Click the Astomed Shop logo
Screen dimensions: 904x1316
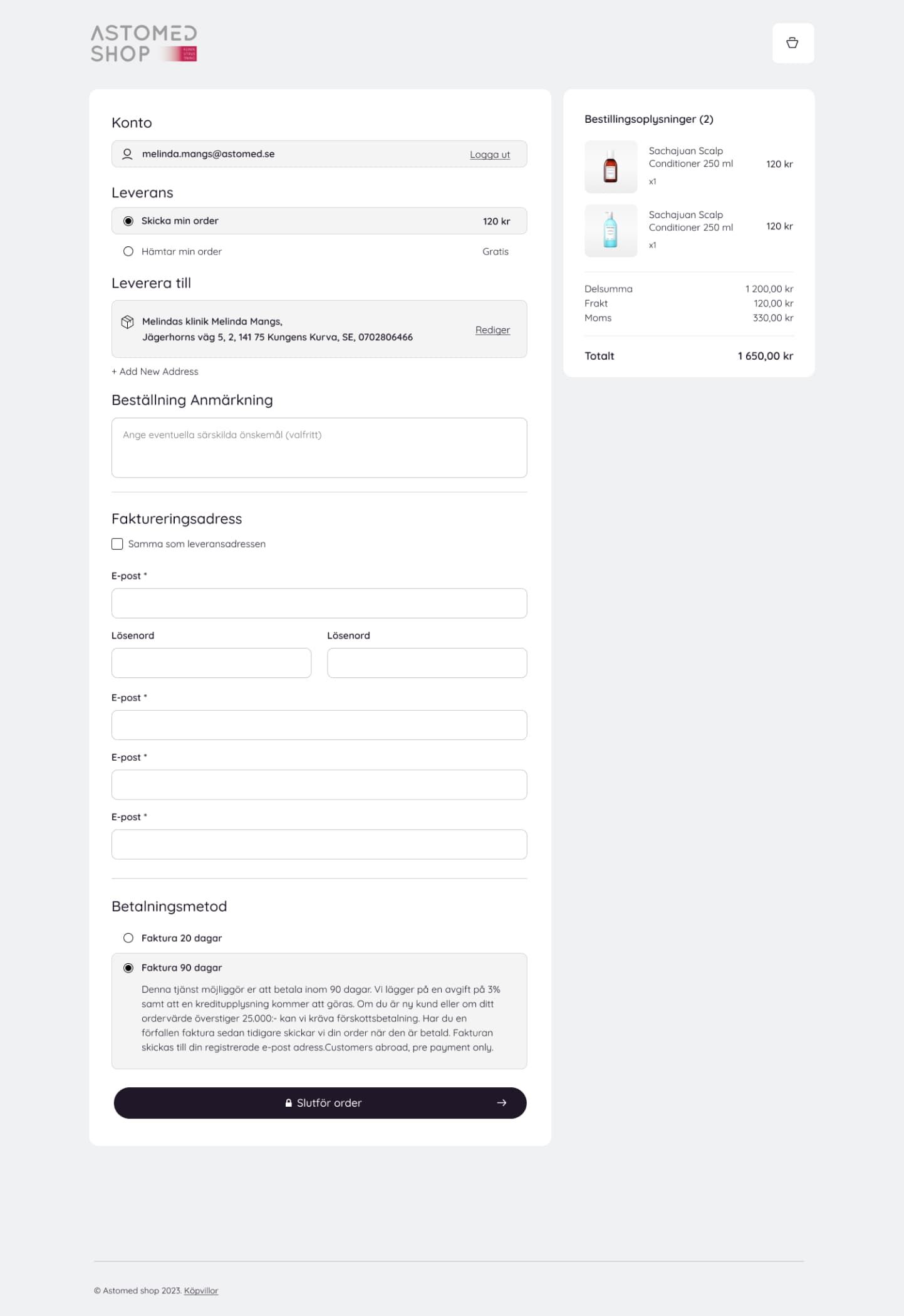pos(143,43)
